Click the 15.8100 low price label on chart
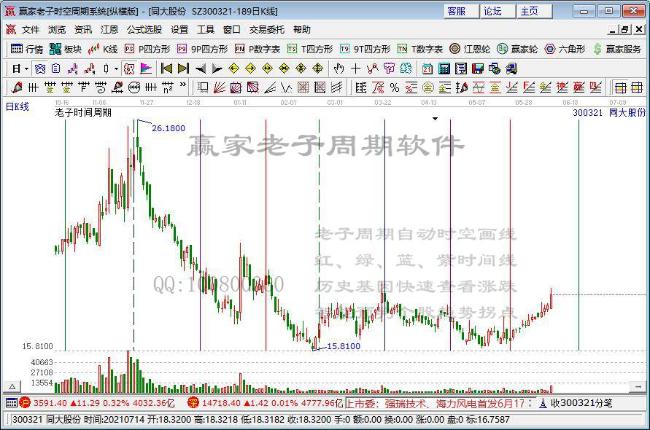Screen dimensions: 650x430 pos(343,346)
